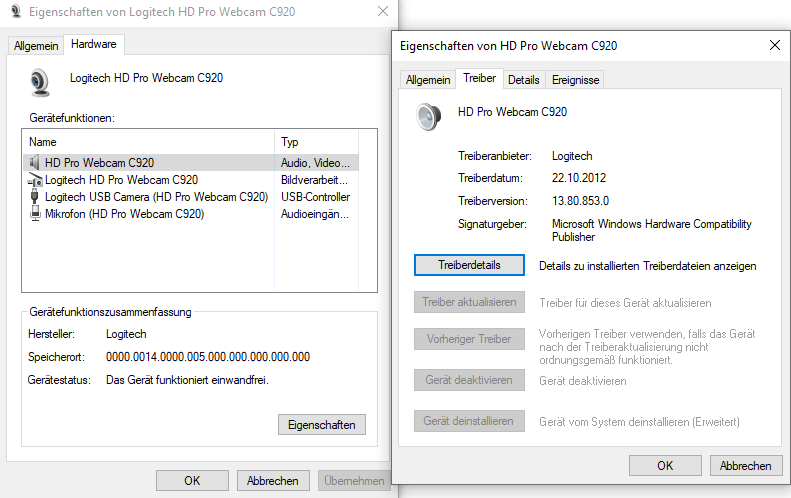Select Mikrofon (HD Pro Webcam C920) row

click(x=191, y=213)
